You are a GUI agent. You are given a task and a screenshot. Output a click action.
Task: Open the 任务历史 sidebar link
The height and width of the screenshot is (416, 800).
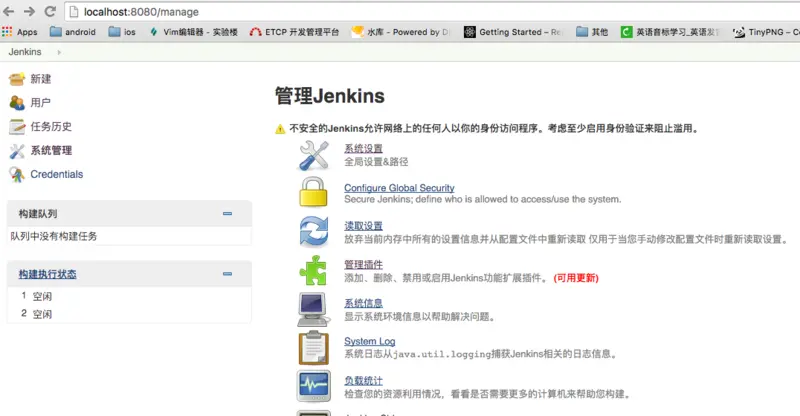(x=51, y=127)
